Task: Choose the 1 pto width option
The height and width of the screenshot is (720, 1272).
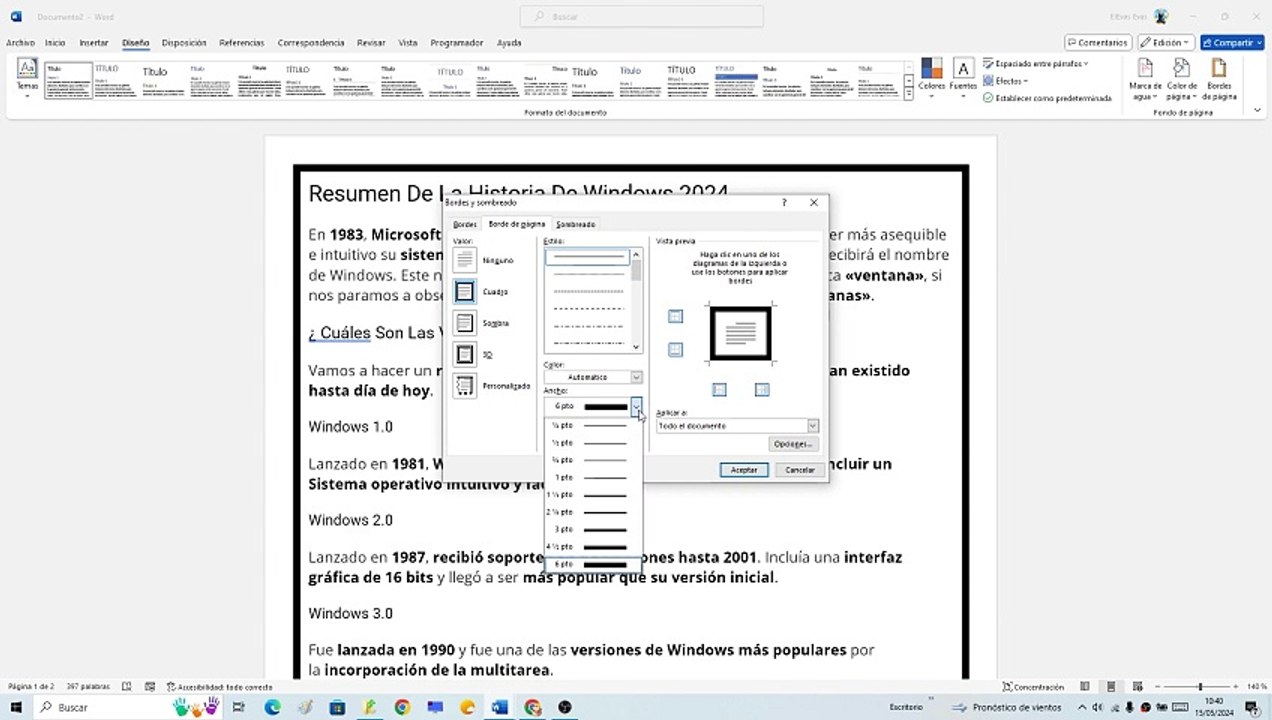Action: pyautogui.click(x=593, y=477)
